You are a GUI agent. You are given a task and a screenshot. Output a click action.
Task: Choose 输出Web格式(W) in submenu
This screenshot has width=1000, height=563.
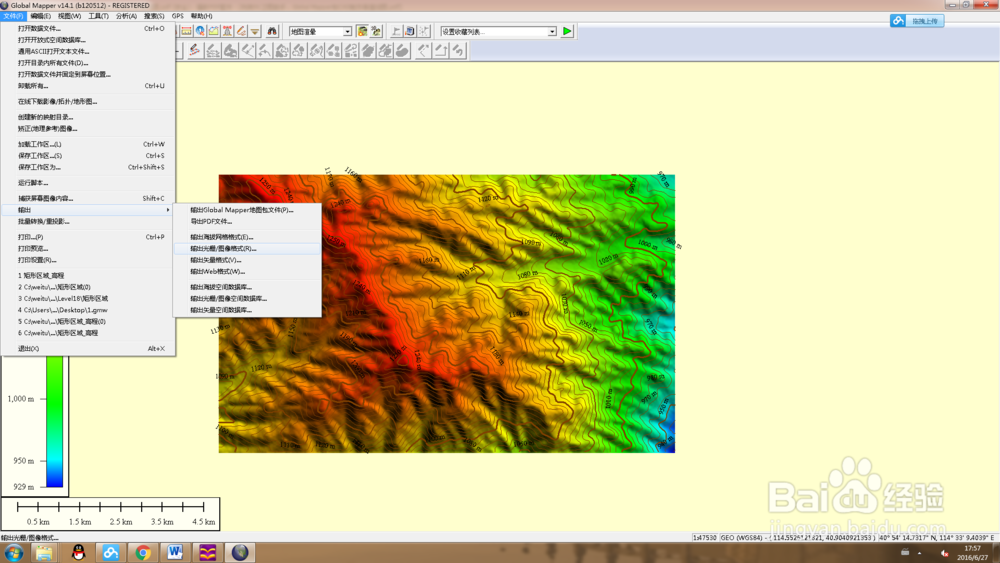[x=247, y=272]
